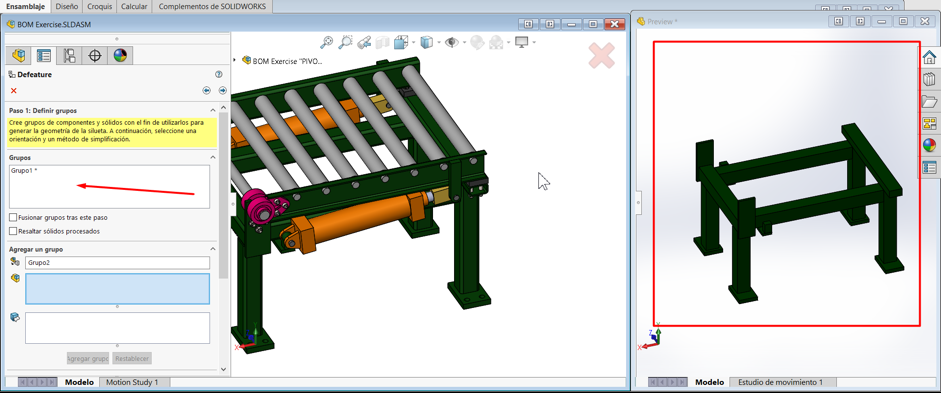Viewport: 941px width, 393px height.
Task: Expand the BOM Exercise flyout tree
Action: coord(235,60)
